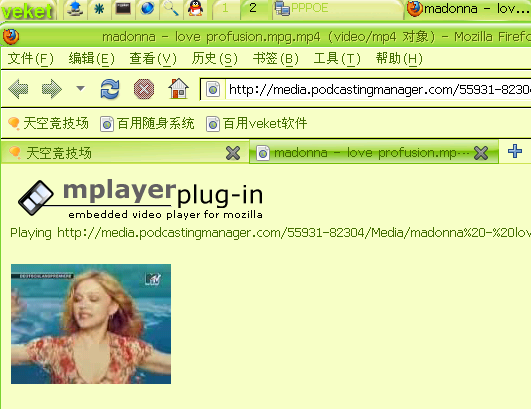
Task: Launch the terminal icon in panel
Action: tap(123, 9)
